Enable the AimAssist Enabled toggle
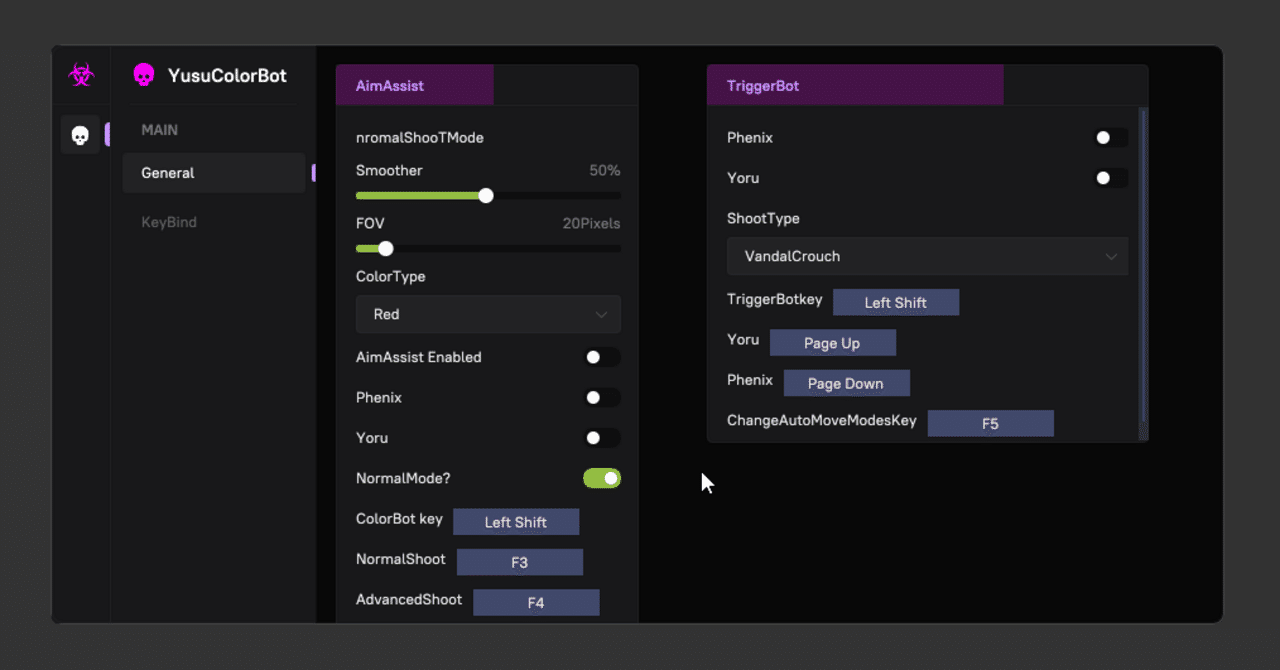 (602, 357)
